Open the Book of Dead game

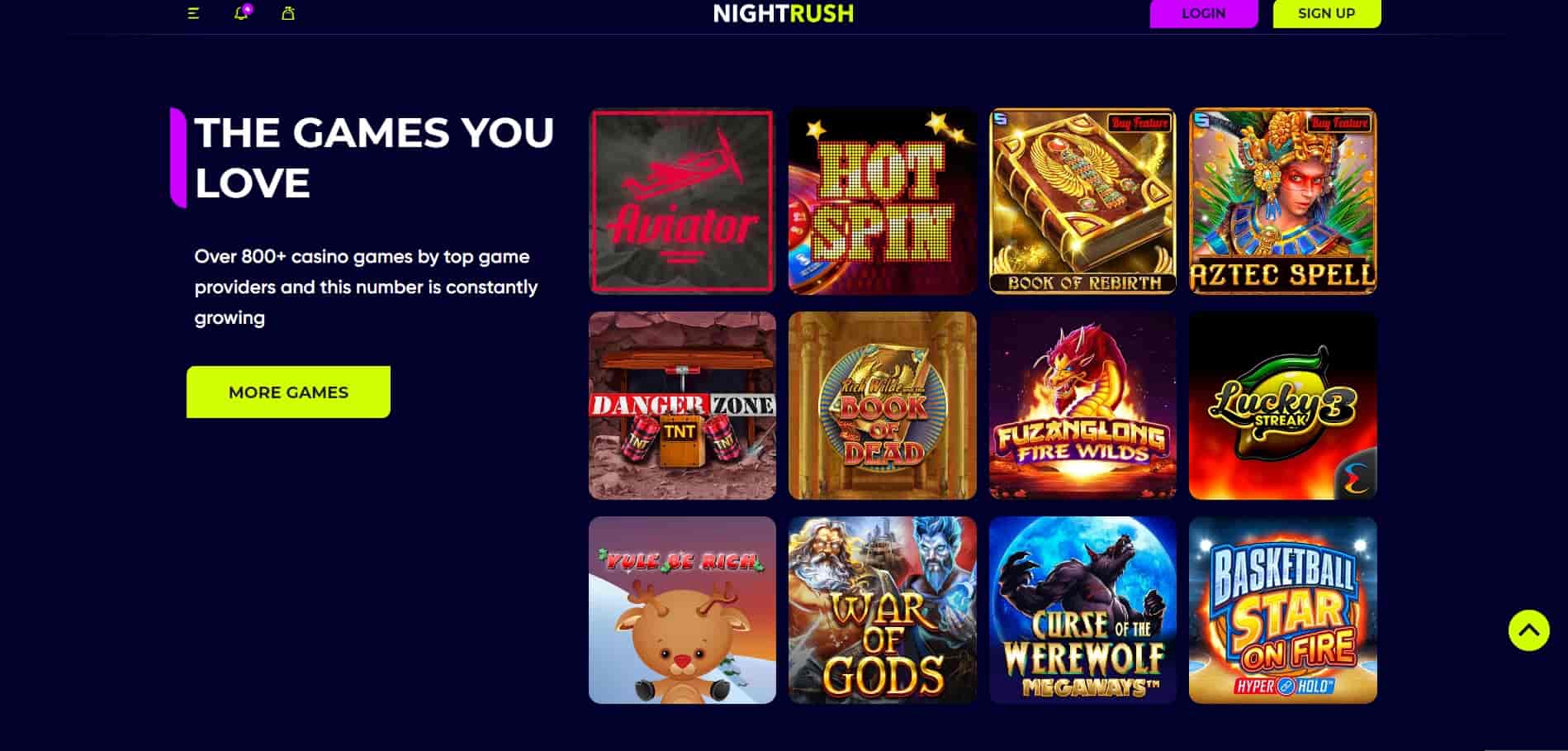coord(882,406)
